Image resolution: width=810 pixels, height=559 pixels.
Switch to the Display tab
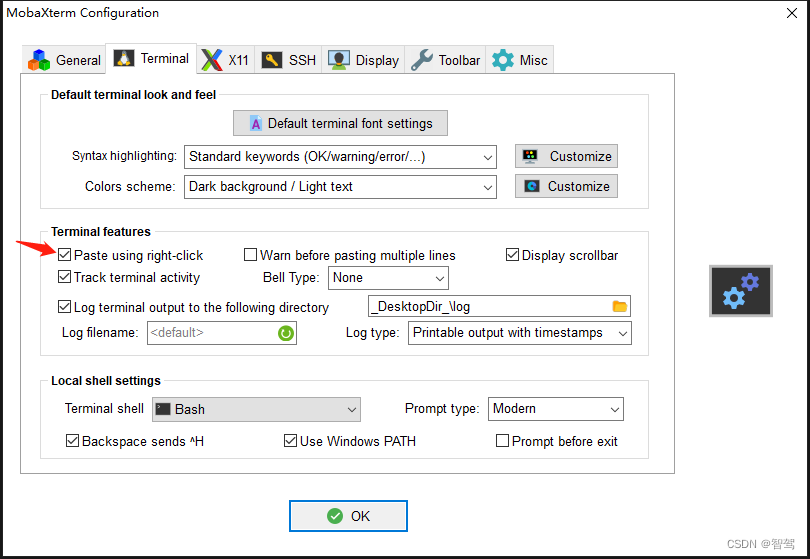coord(363,60)
